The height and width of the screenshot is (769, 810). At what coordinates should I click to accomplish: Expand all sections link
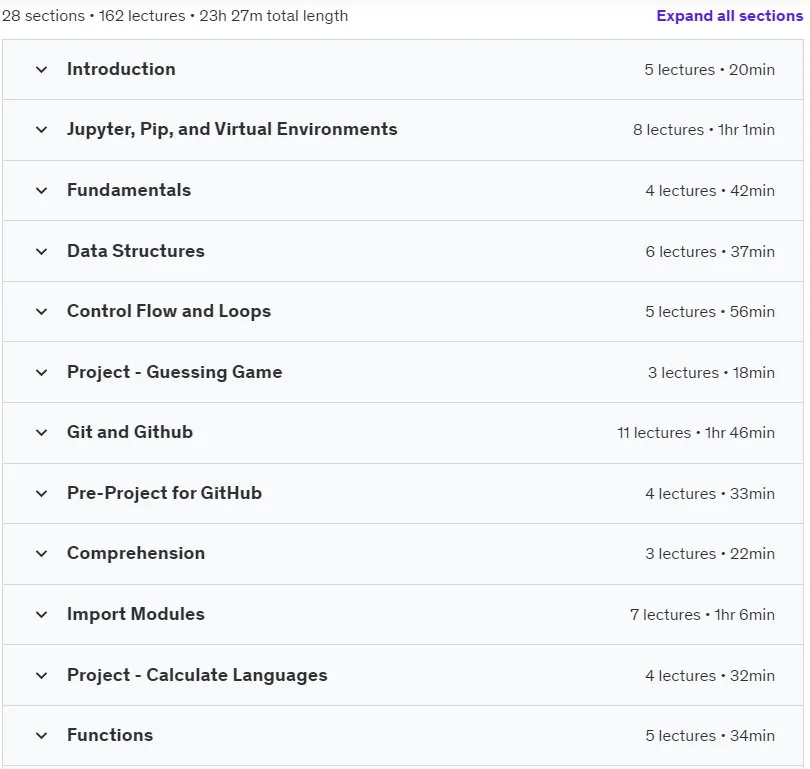click(729, 16)
